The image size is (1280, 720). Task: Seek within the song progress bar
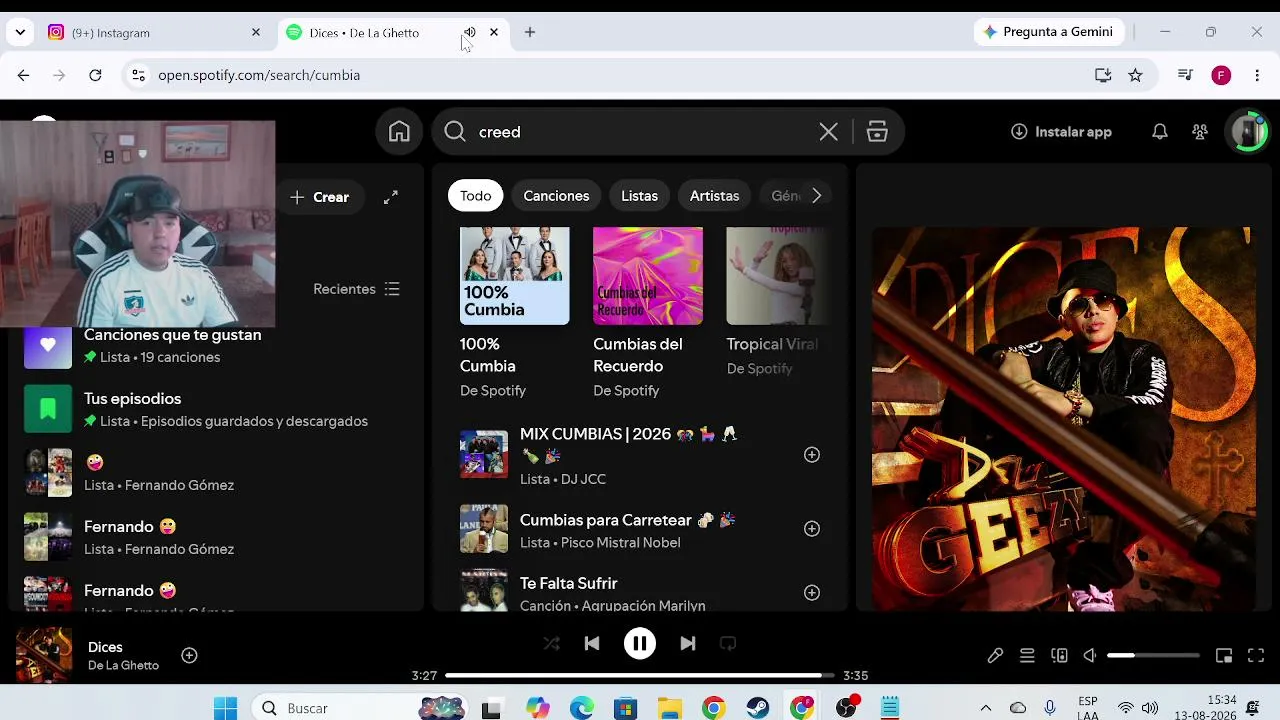pyautogui.click(x=640, y=676)
